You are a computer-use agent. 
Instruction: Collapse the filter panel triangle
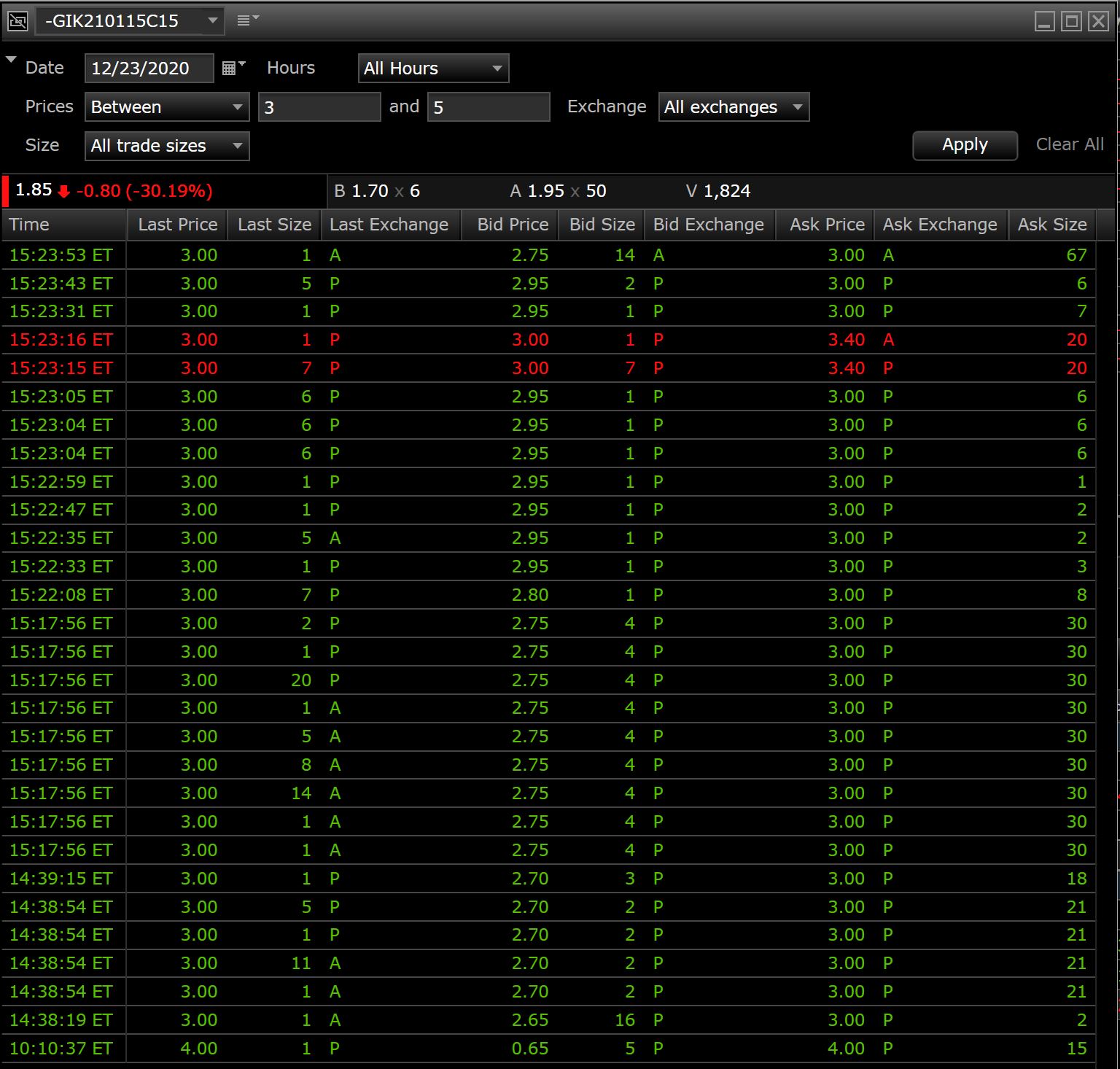click(x=11, y=60)
